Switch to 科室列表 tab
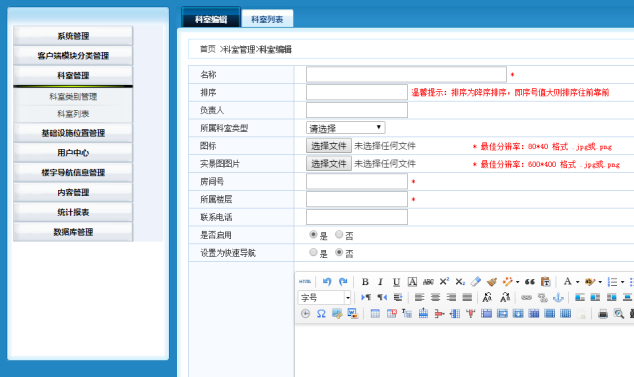Screen dimensions: 634x377 (x=267, y=19)
